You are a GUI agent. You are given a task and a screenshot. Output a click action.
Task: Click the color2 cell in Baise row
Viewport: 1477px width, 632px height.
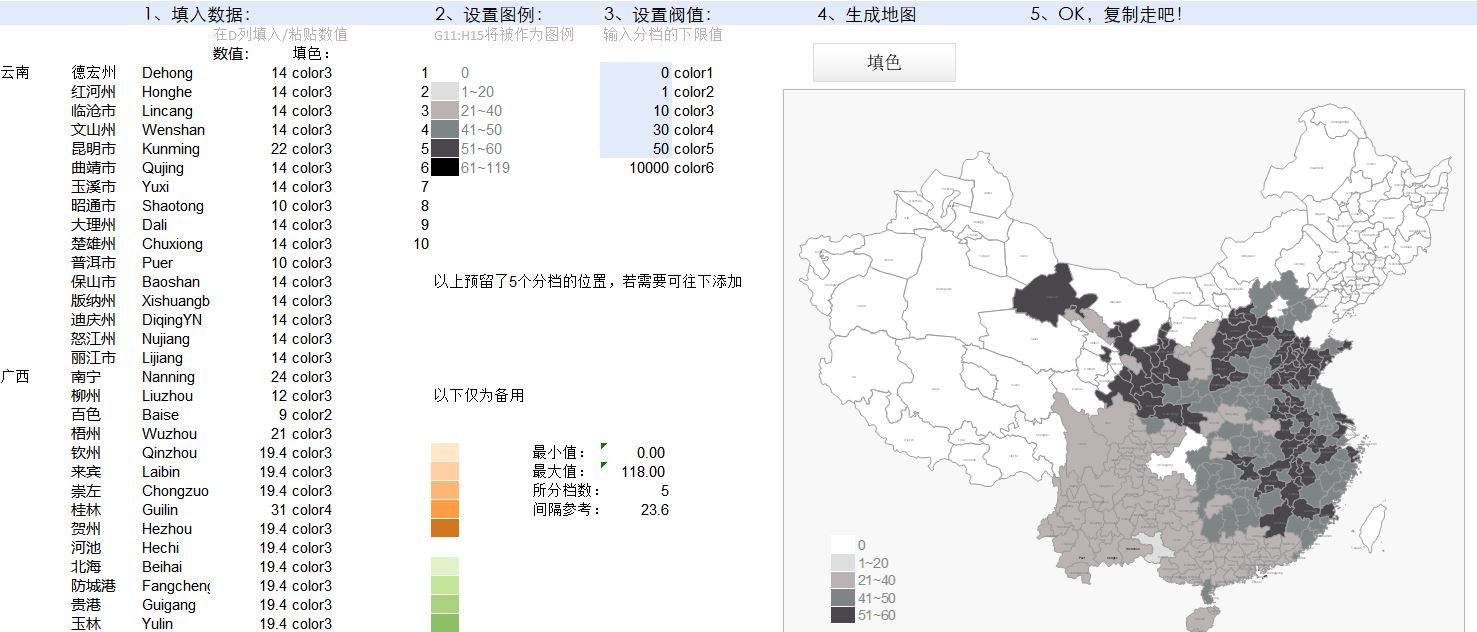point(312,415)
